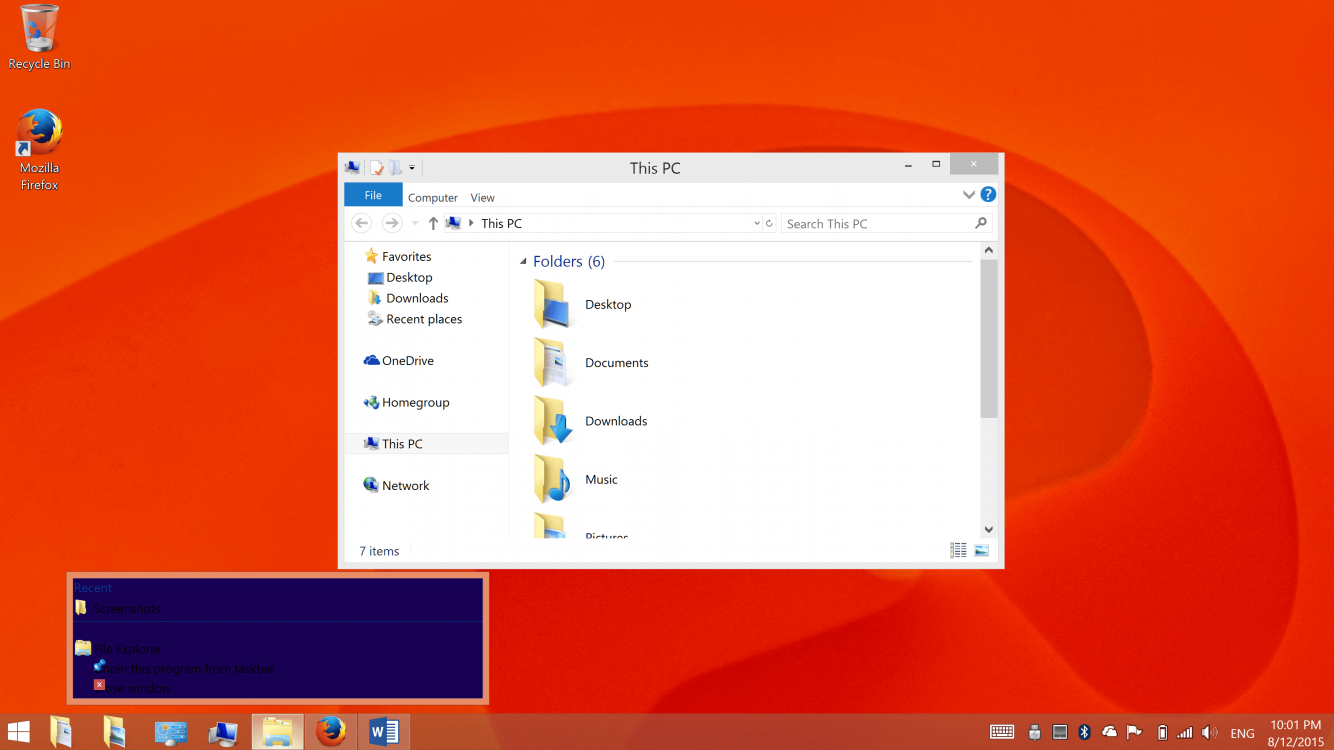Screen dimensions: 1334x750
Task: Open the File ribbon tab
Action: (x=373, y=196)
